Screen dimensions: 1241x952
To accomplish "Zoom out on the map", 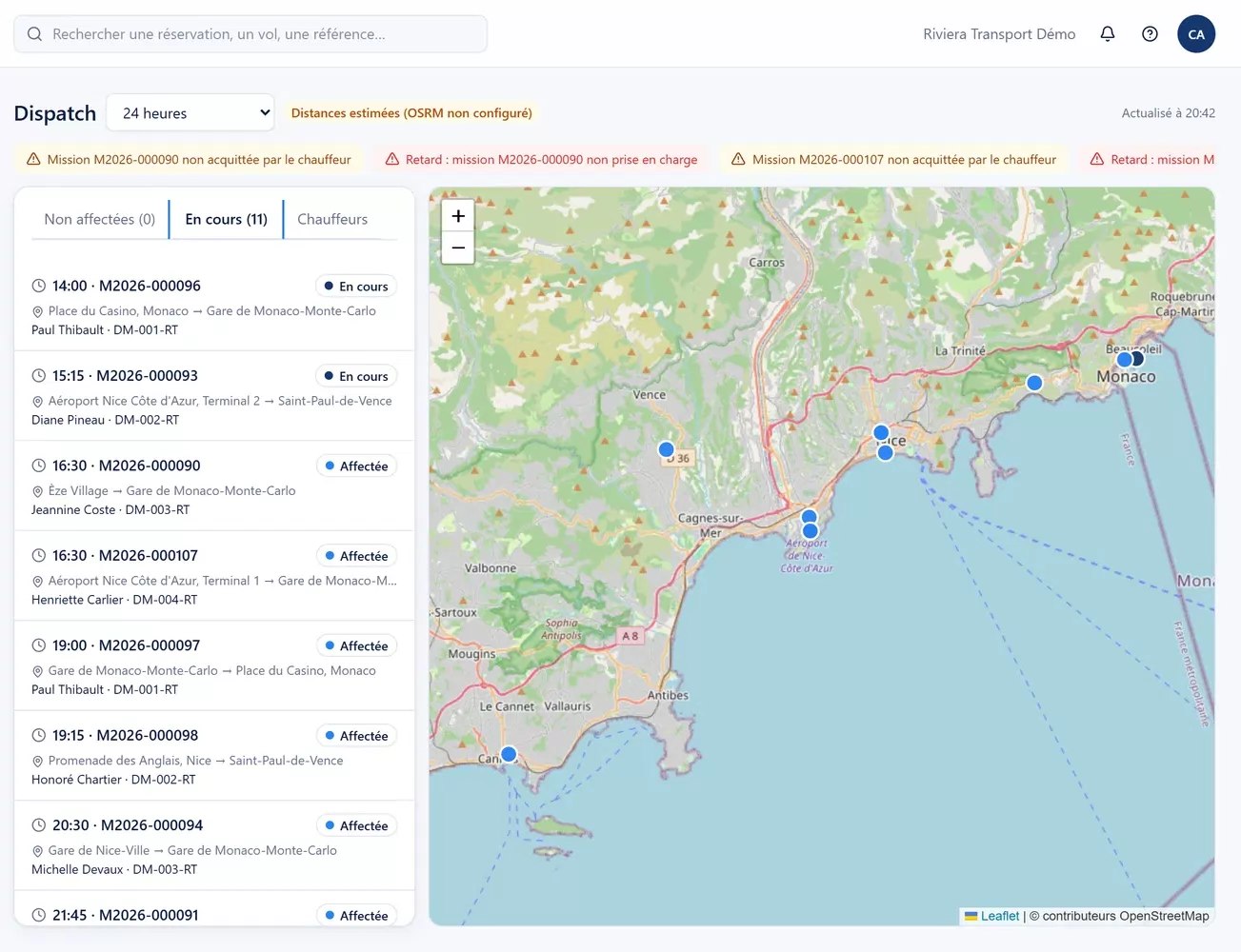I will click(458, 248).
